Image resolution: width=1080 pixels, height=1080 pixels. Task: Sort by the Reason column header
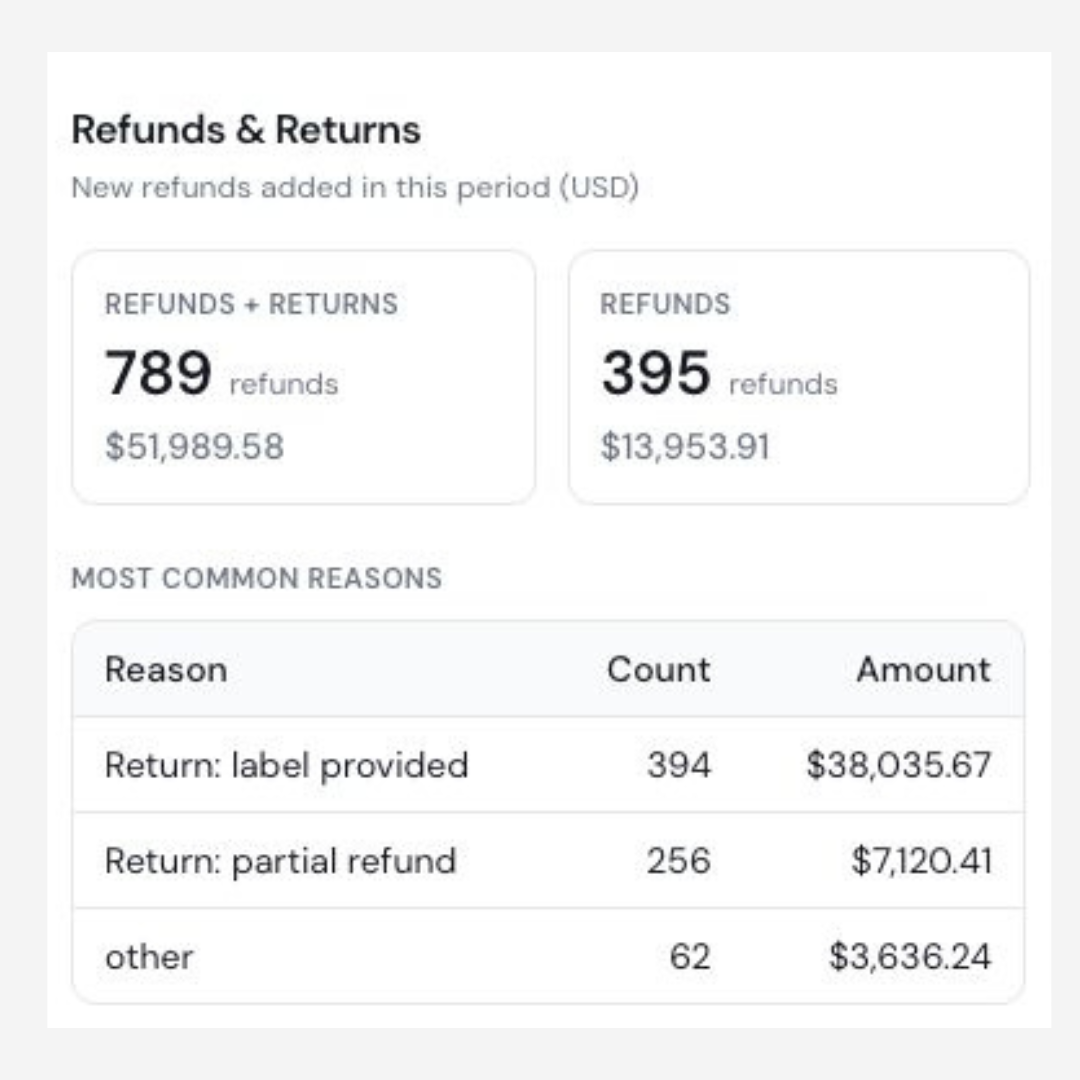click(x=166, y=669)
